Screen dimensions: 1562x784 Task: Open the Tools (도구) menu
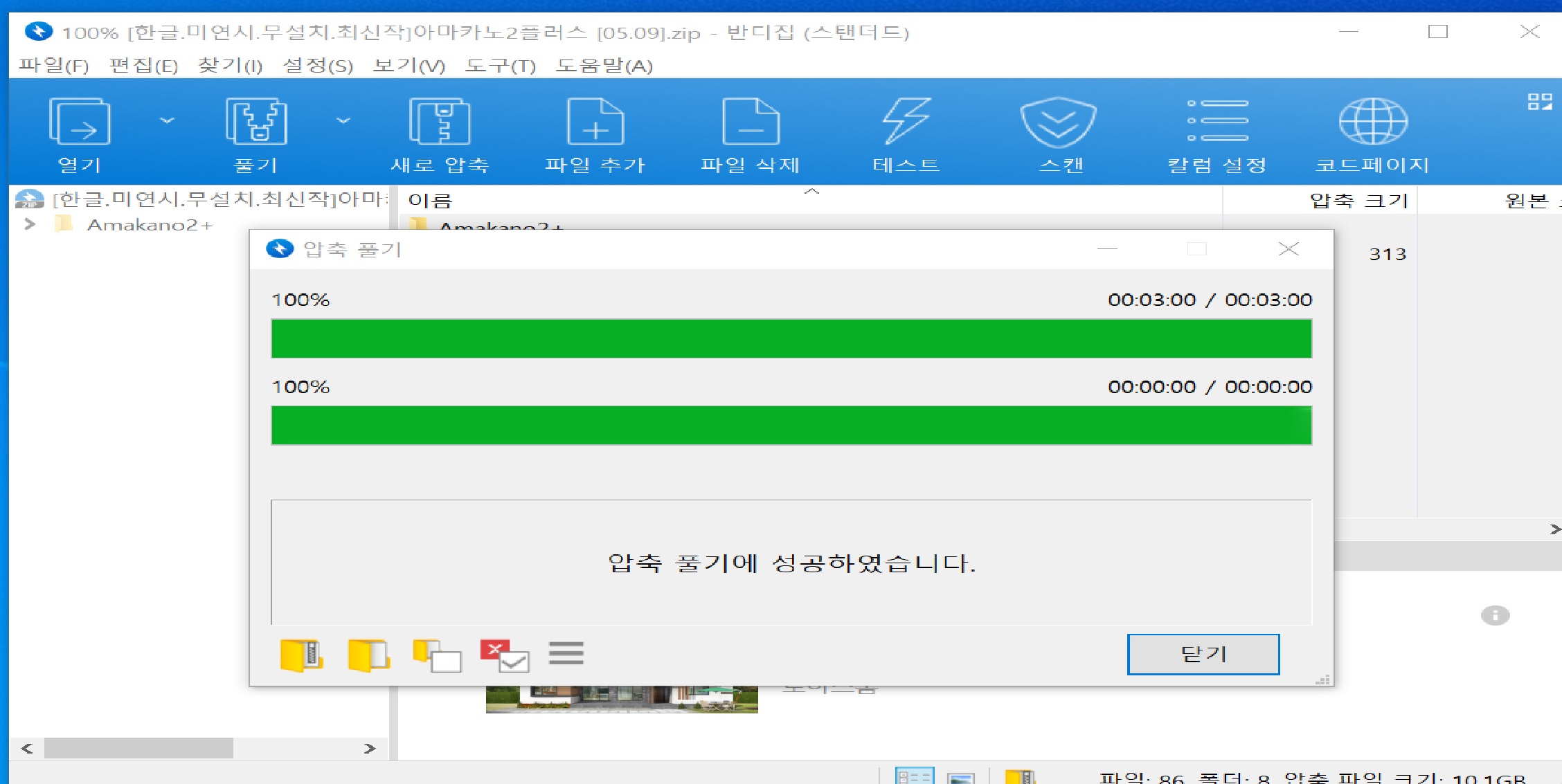pyautogui.click(x=500, y=66)
